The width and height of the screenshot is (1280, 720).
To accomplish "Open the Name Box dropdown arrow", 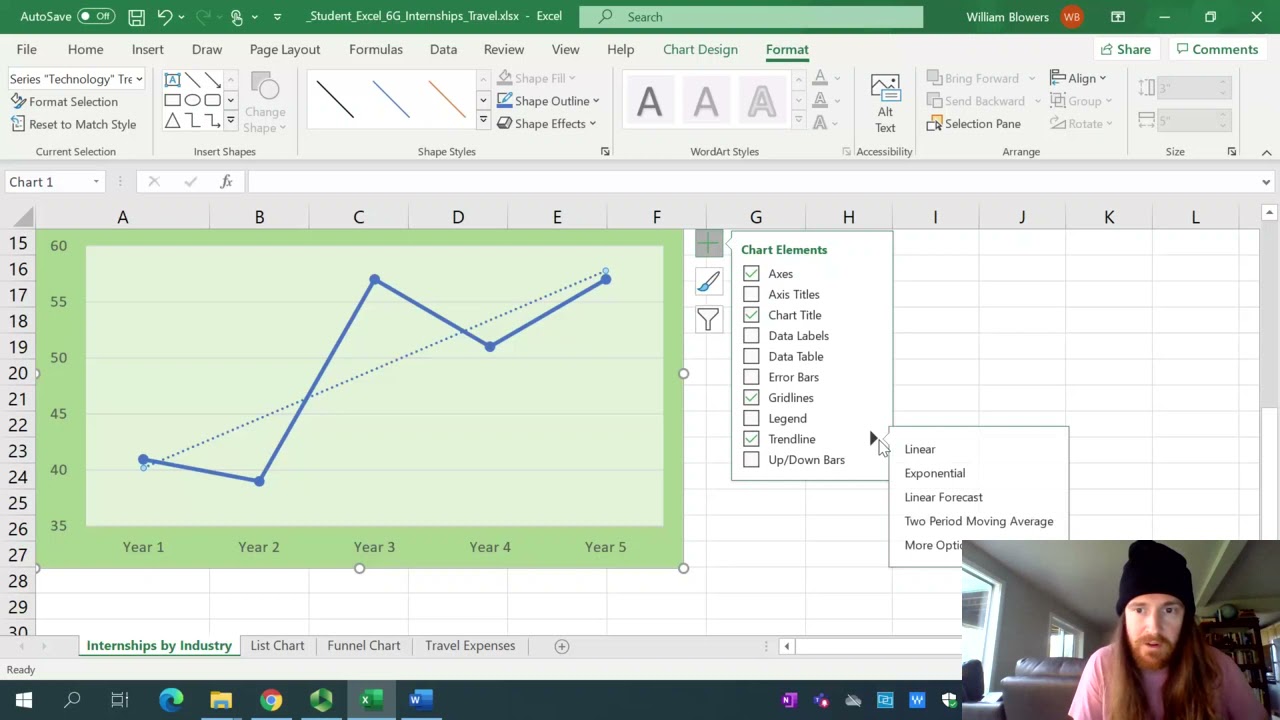I will 96,182.
